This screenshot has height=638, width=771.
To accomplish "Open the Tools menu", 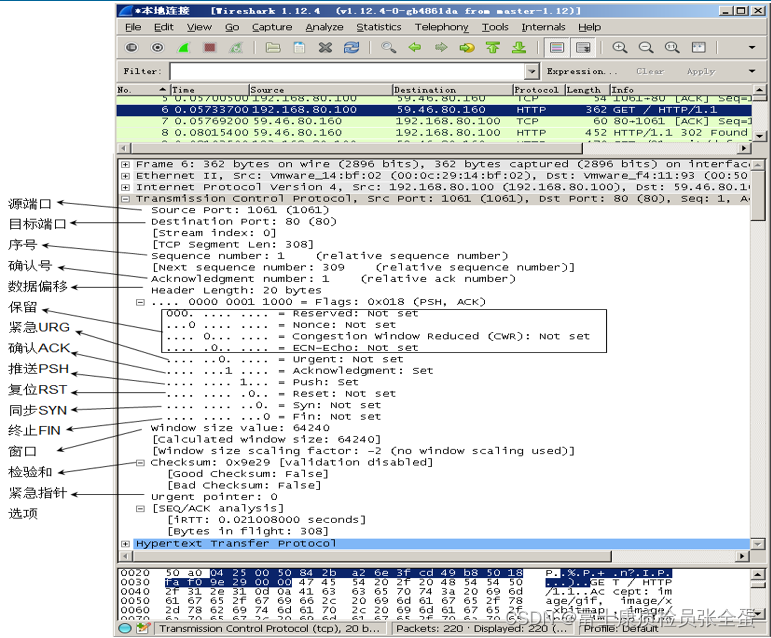I will coord(495,27).
